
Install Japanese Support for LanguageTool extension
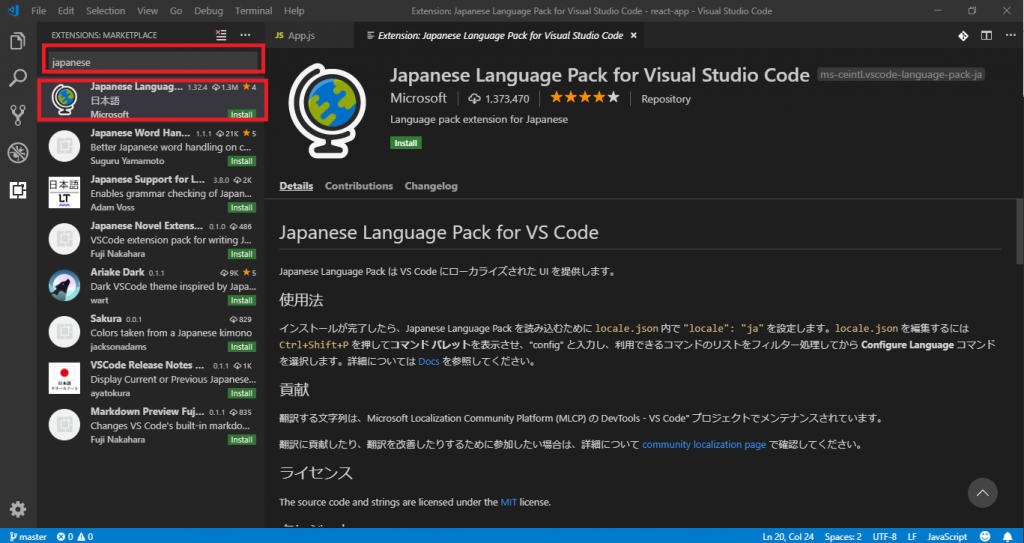(242, 208)
